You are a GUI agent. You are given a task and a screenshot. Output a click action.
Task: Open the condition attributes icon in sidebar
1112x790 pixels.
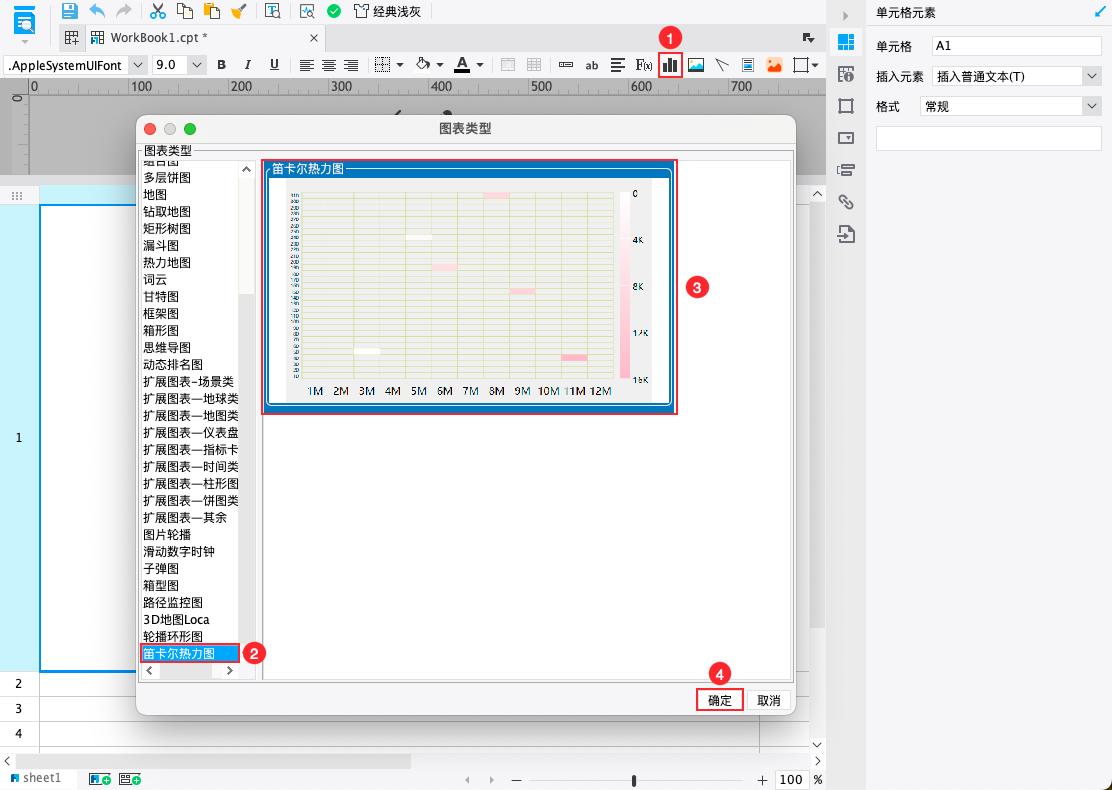coord(845,170)
